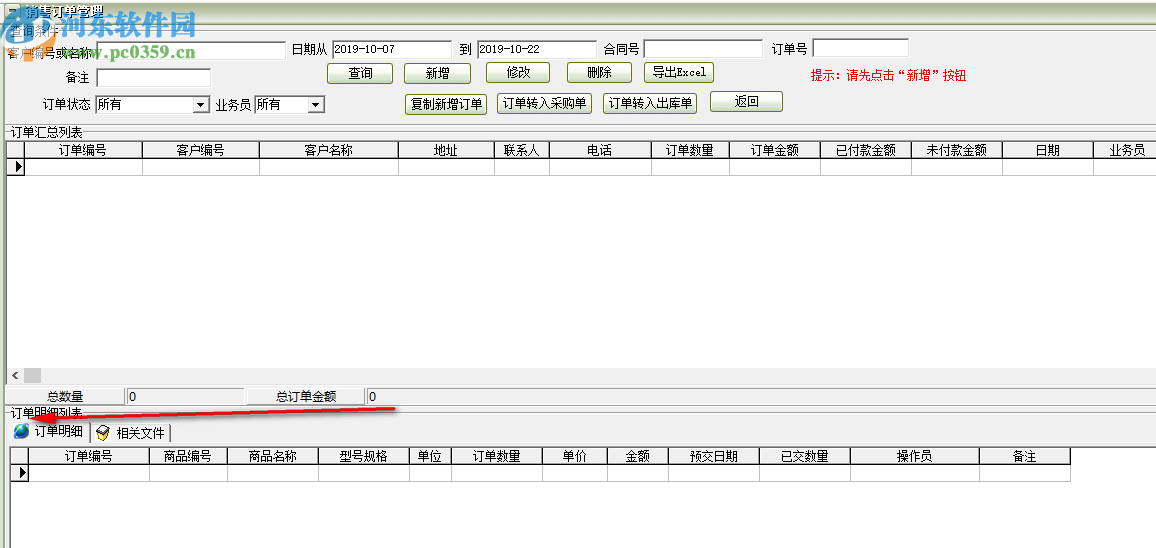Viewport: 1156px width, 548px height.
Task: Click the 订单编号 header in 订单汇总列表
Action: 83,150
